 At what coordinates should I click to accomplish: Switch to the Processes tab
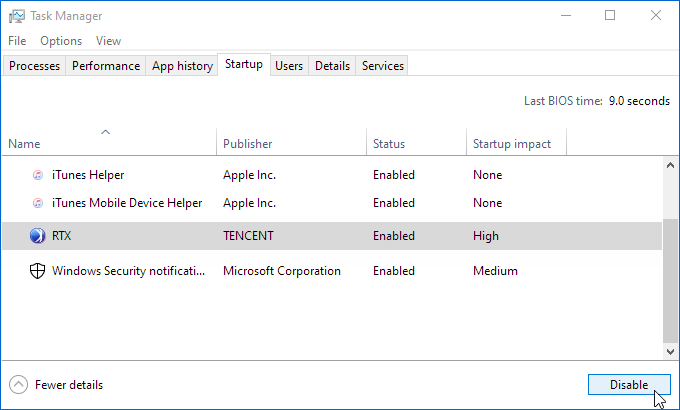click(x=34, y=66)
